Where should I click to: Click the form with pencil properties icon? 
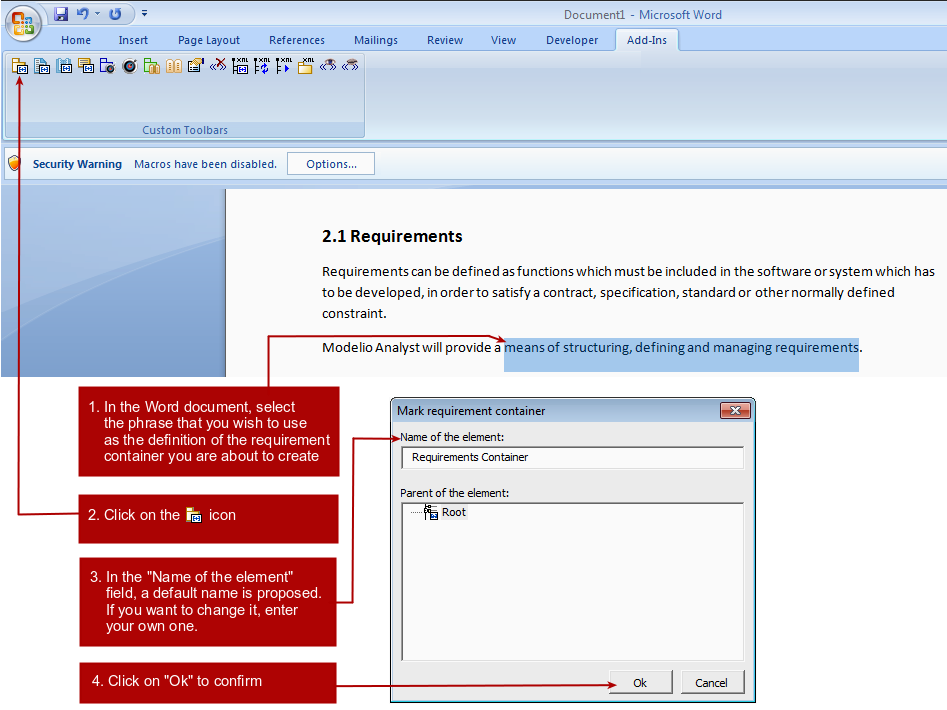tap(196, 66)
